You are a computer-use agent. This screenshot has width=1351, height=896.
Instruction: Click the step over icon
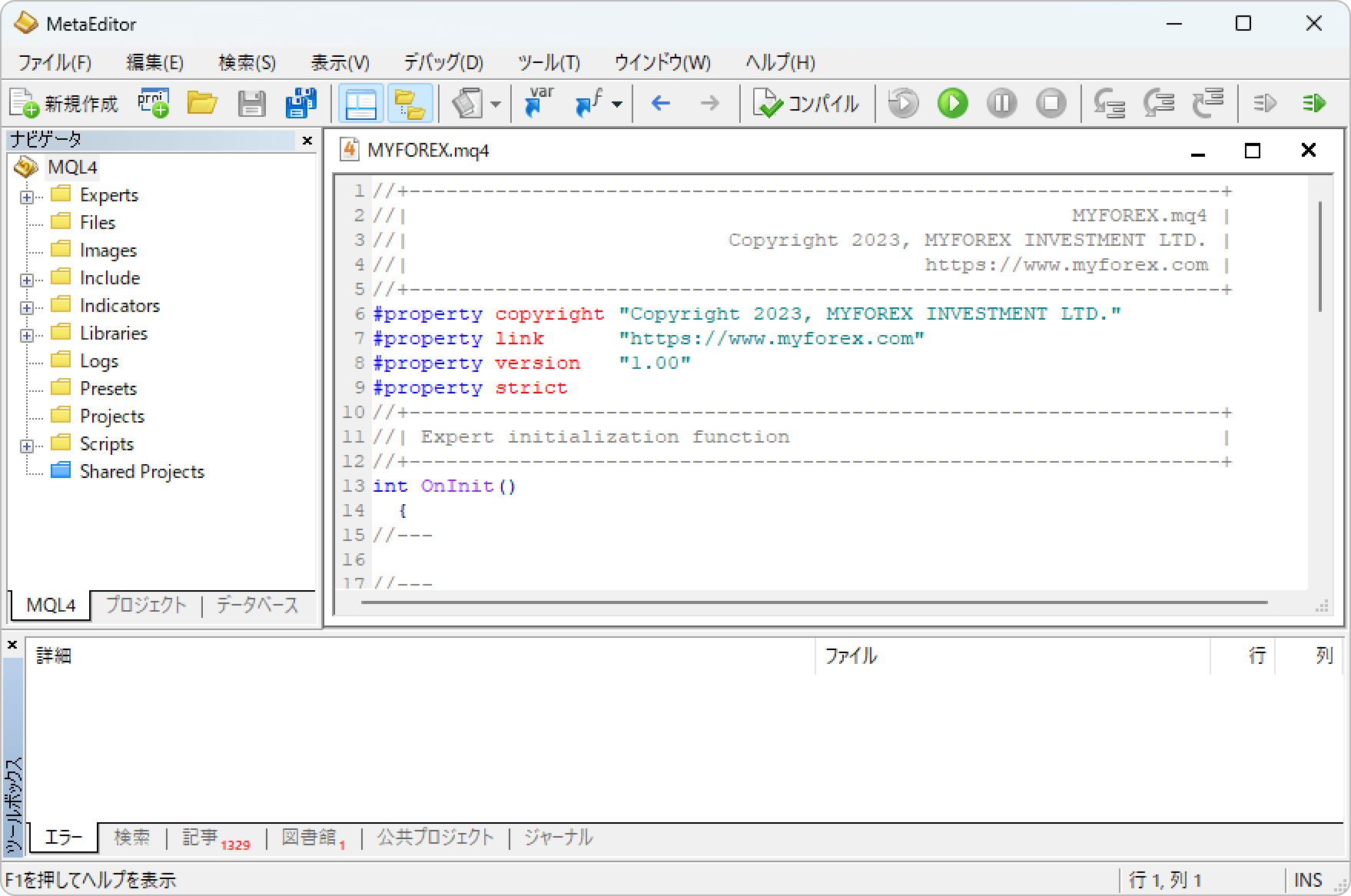[1158, 103]
